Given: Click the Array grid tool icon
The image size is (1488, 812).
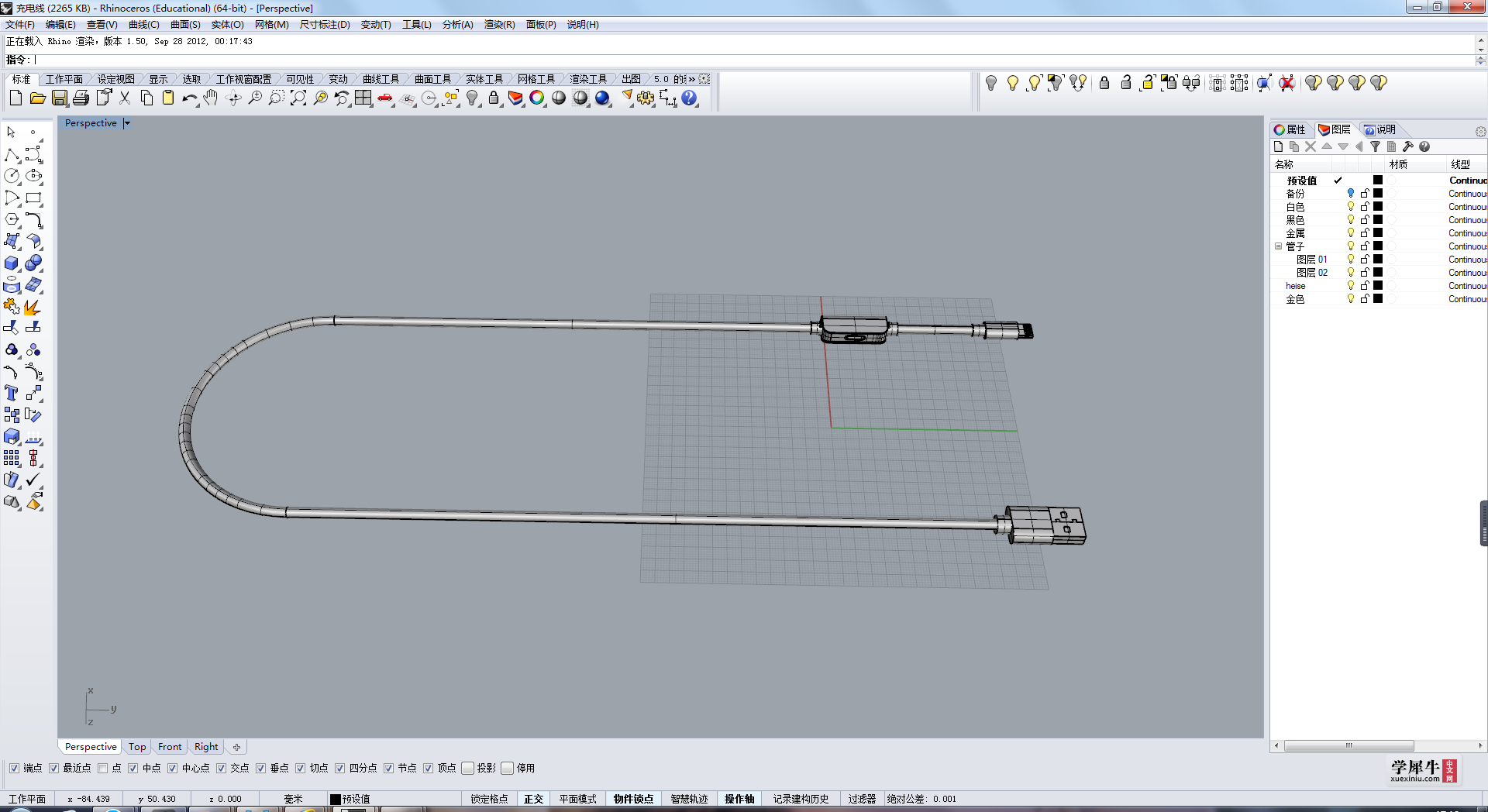Looking at the screenshot, I should point(12,459).
